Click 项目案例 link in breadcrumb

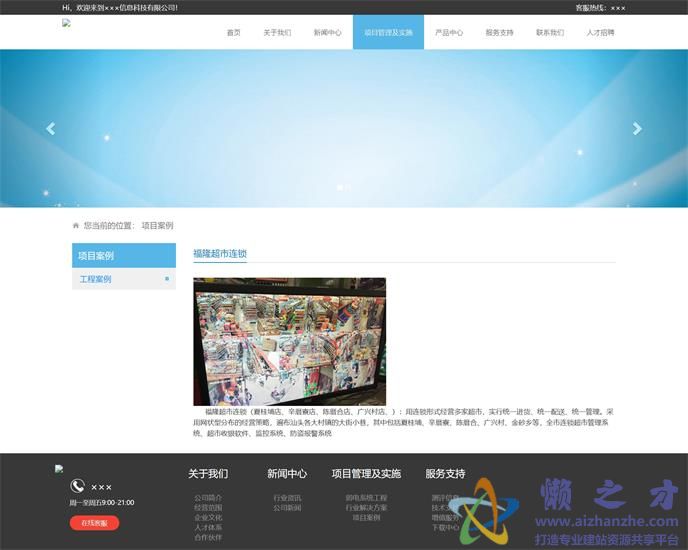(157, 226)
